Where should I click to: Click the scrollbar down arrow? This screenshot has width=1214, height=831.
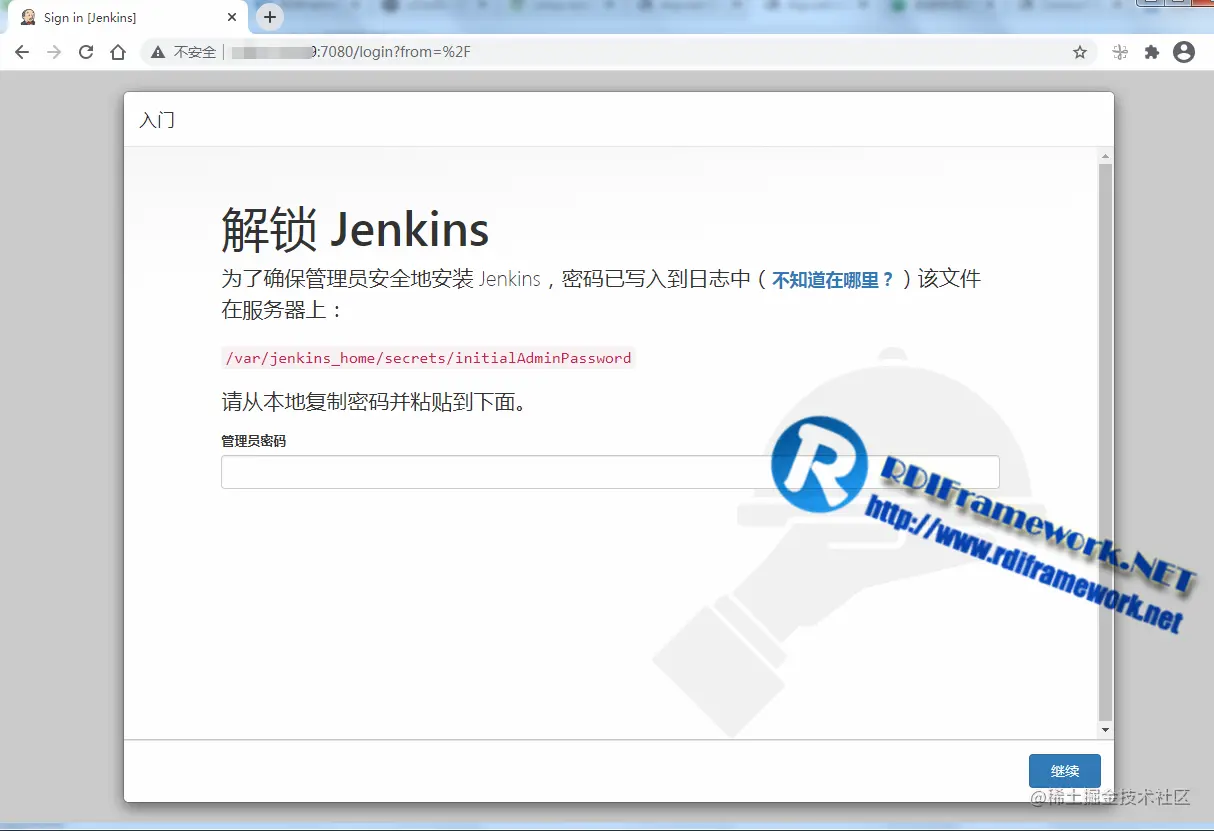click(1104, 729)
